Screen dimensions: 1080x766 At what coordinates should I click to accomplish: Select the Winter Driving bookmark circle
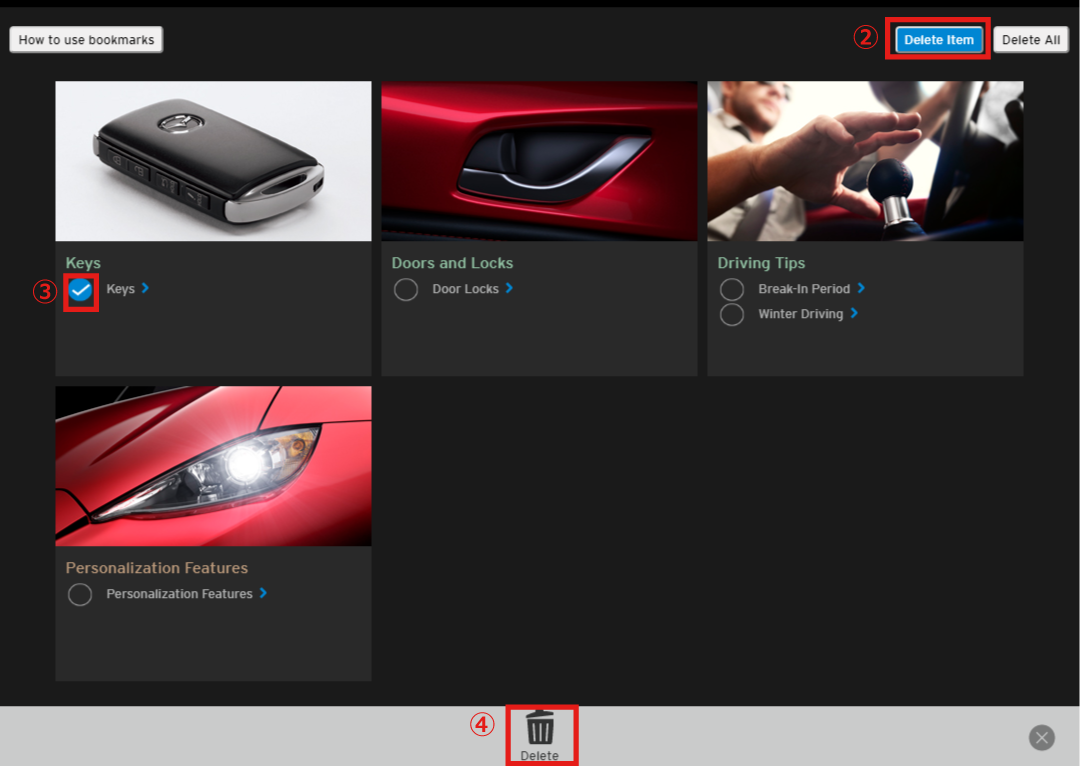732,315
